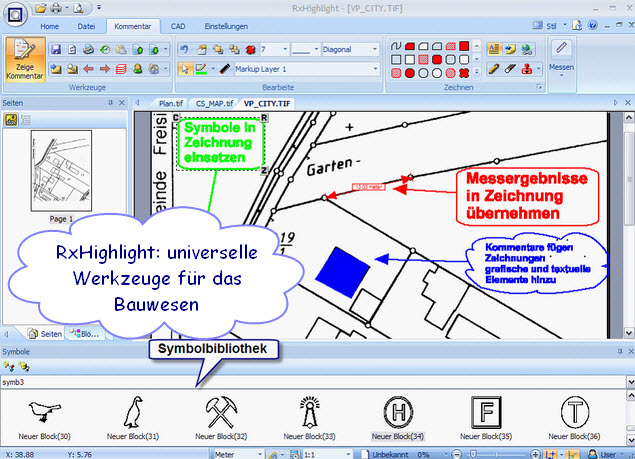Open the Messen measurement tool
This screenshot has height=459, width=635.
click(x=562, y=59)
